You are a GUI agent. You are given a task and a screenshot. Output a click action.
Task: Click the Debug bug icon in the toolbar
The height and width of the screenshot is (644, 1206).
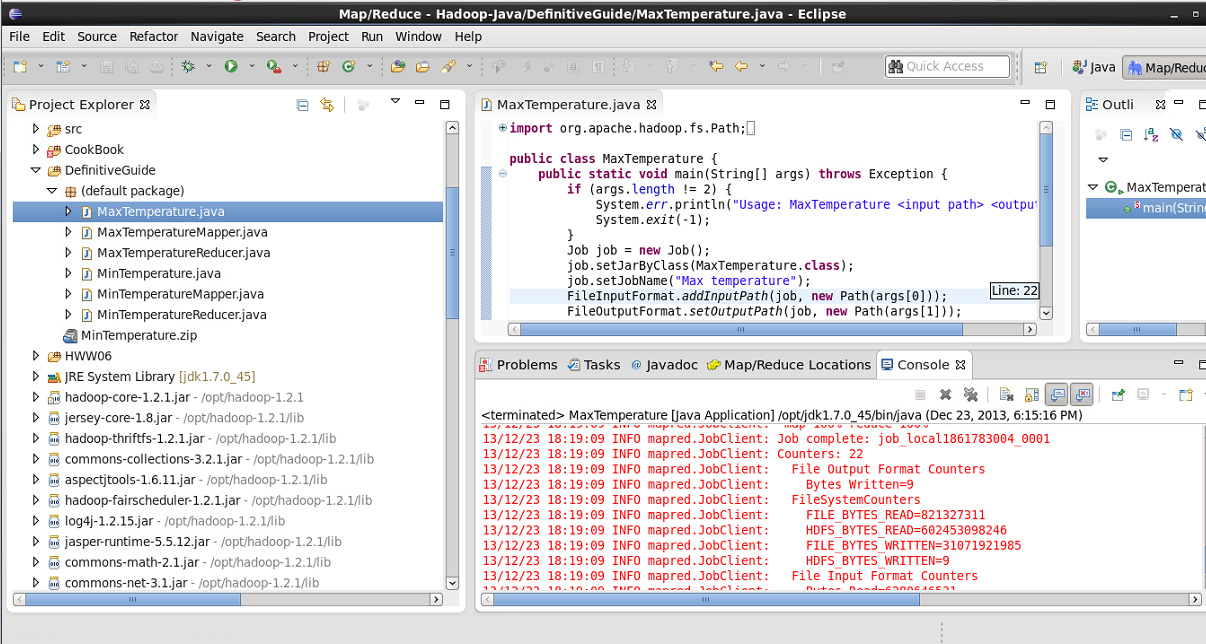(x=188, y=67)
